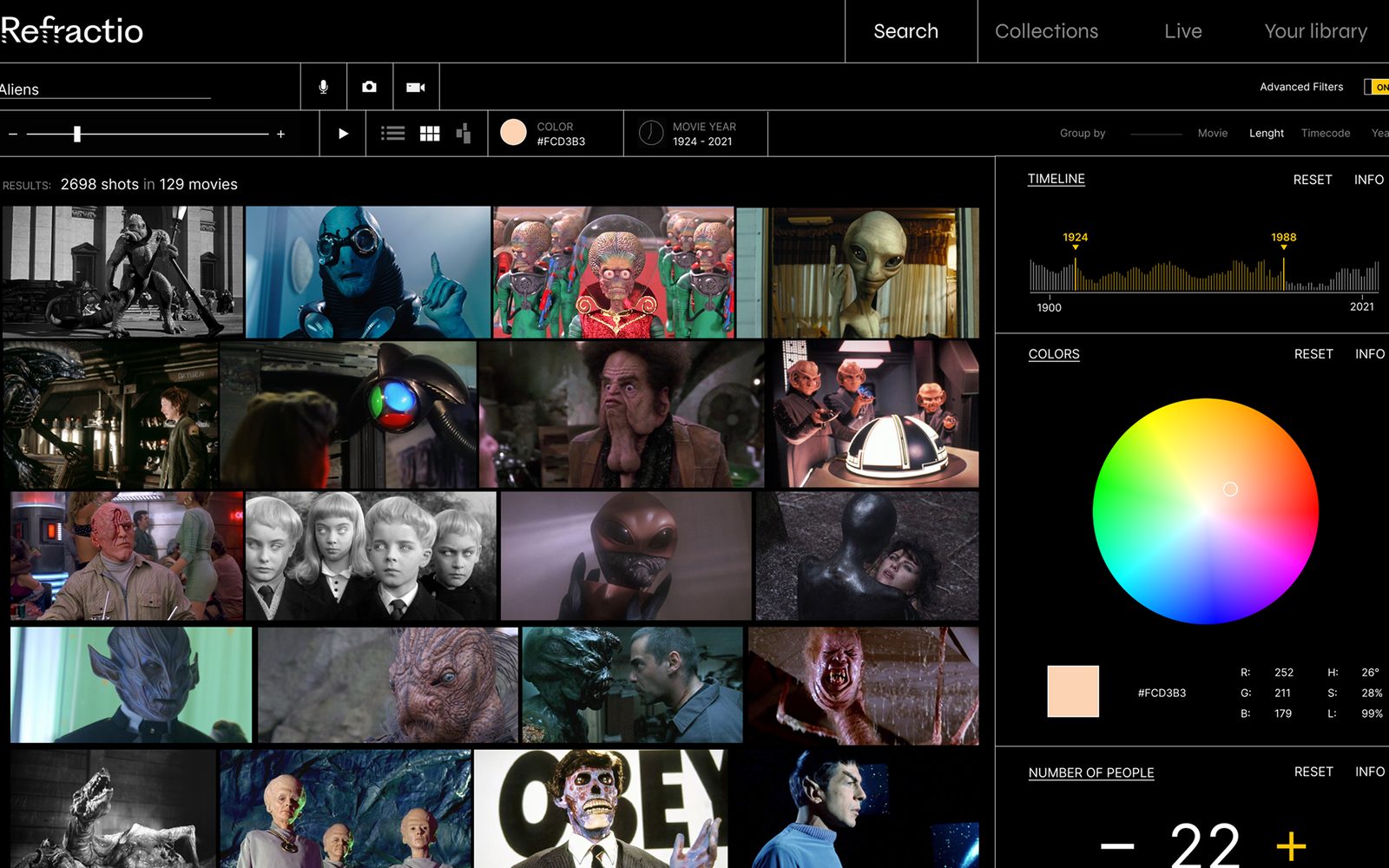Click the minus zoom-out icon

pyautogui.click(x=13, y=135)
